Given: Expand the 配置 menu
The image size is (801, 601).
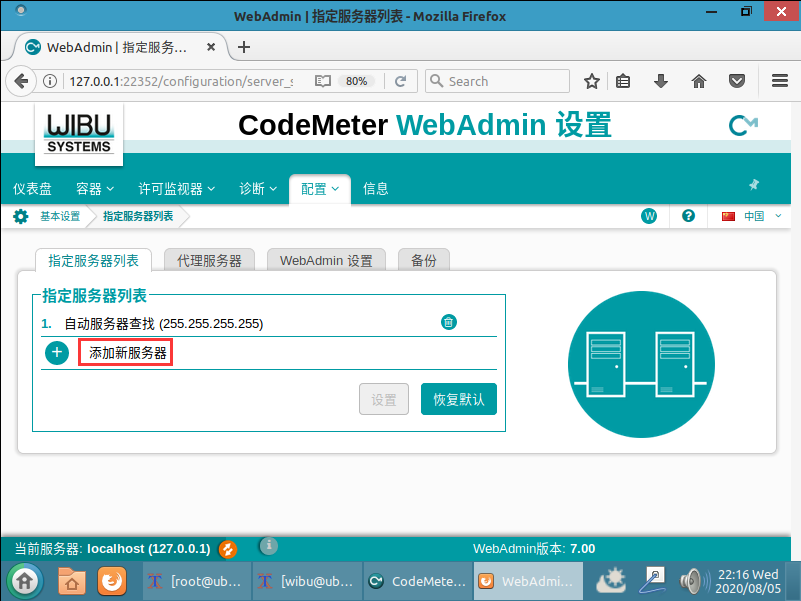Looking at the screenshot, I should (320, 189).
